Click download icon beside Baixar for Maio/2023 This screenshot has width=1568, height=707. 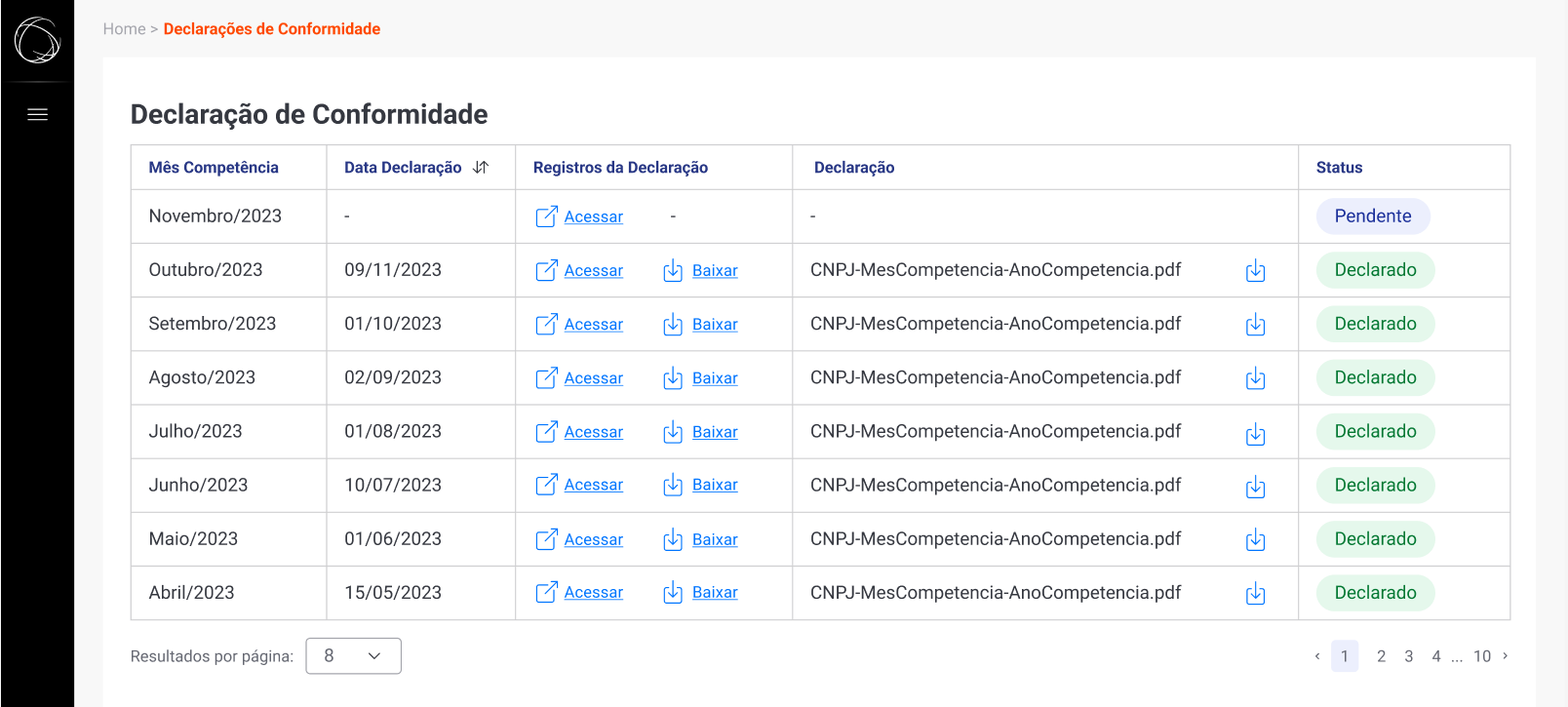click(x=673, y=539)
